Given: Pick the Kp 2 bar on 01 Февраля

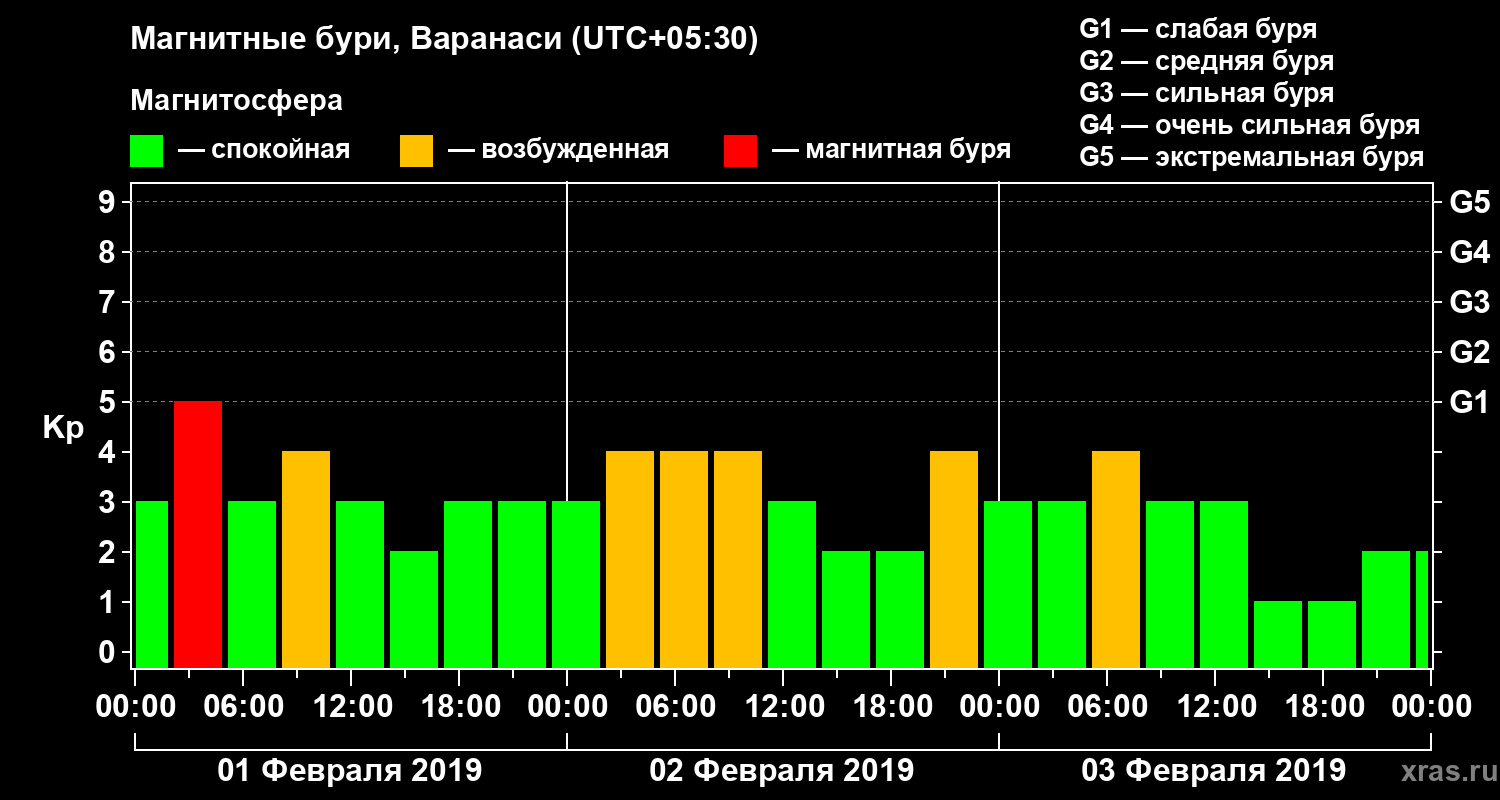Looking at the screenshot, I should pyautogui.click(x=414, y=609).
